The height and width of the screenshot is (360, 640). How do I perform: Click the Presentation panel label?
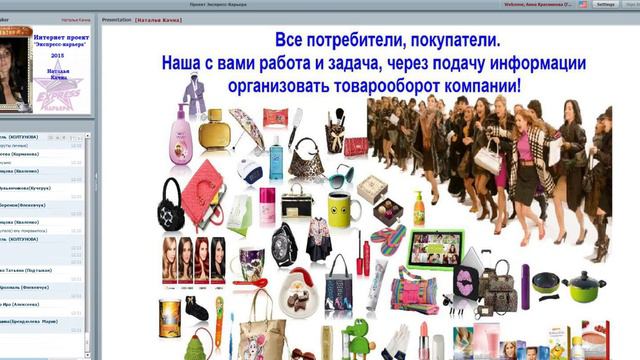(x=117, y=20)
